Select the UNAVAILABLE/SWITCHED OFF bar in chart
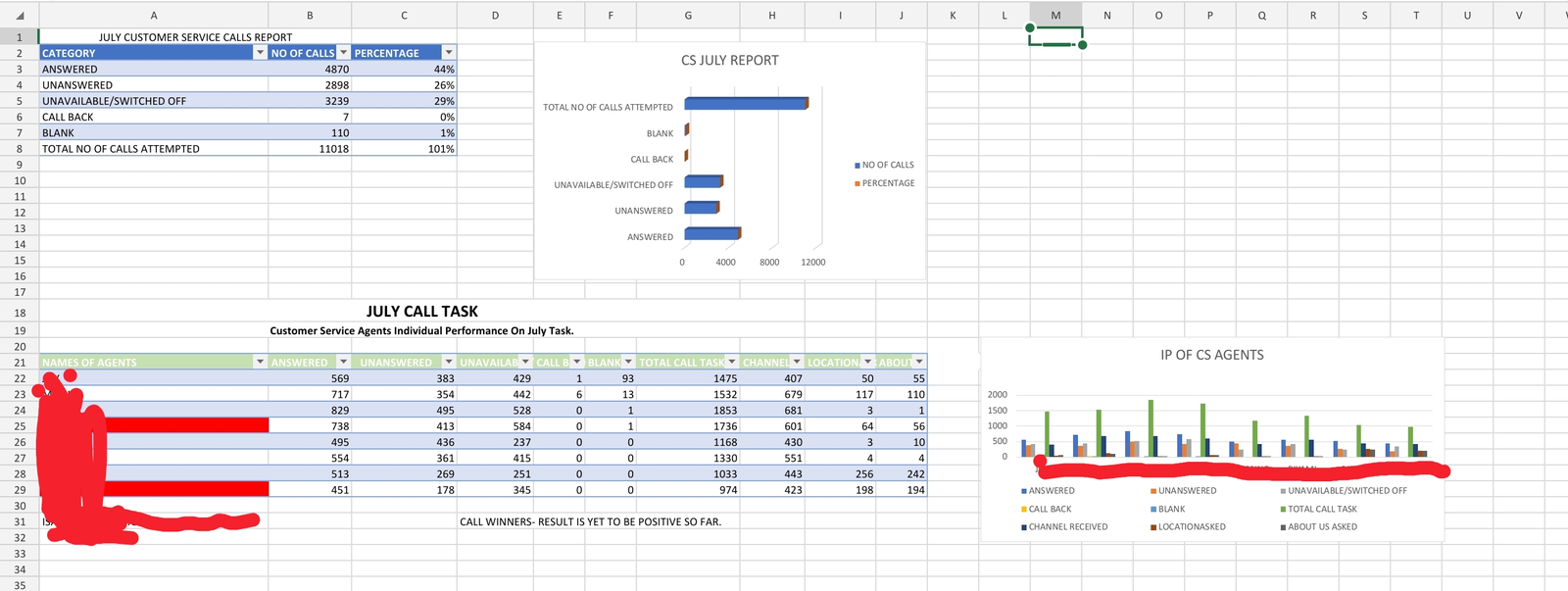Viewport: 1568px width, 591px height. click(x=704, y=181)
